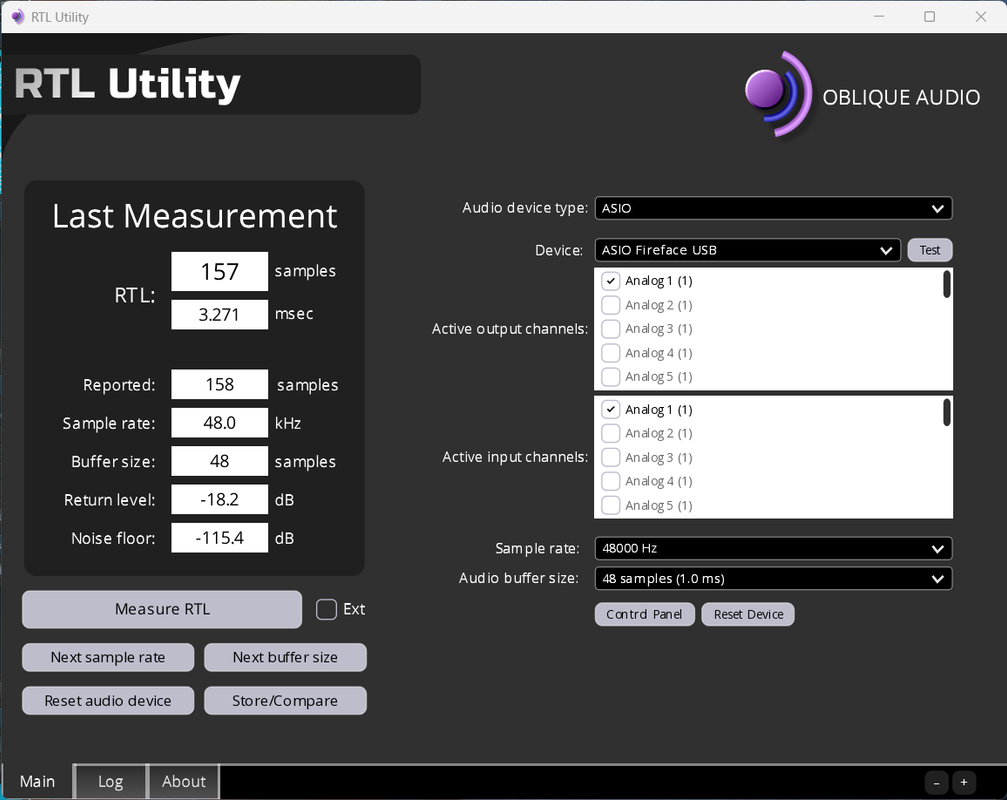The height and width of the screenshot is (800, 1007).
Task: Click the Return level value -18.2
Action: pyautogui.click(x=220, y=500)
